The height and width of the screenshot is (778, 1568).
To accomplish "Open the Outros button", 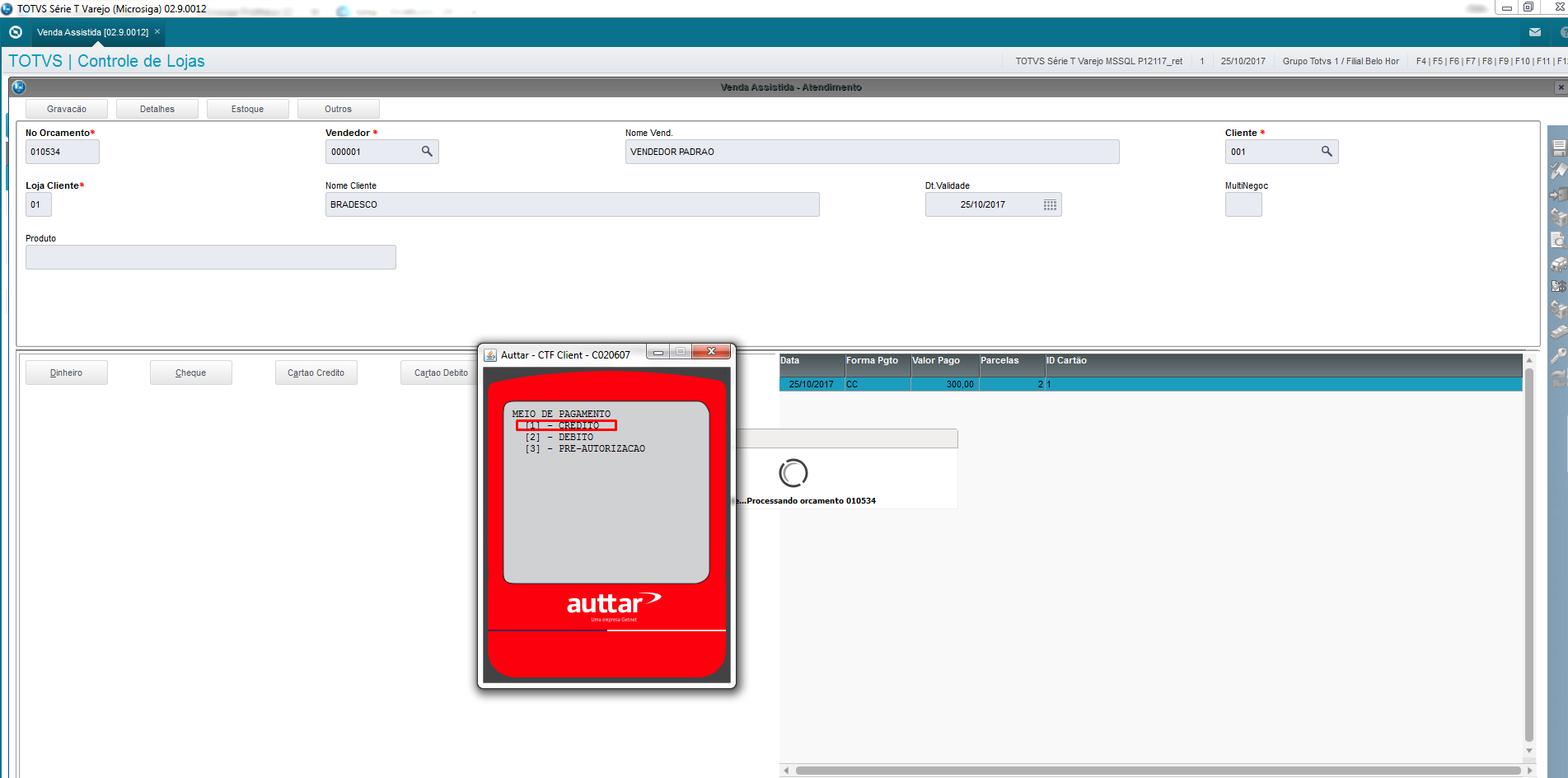I will pos(339,109).
